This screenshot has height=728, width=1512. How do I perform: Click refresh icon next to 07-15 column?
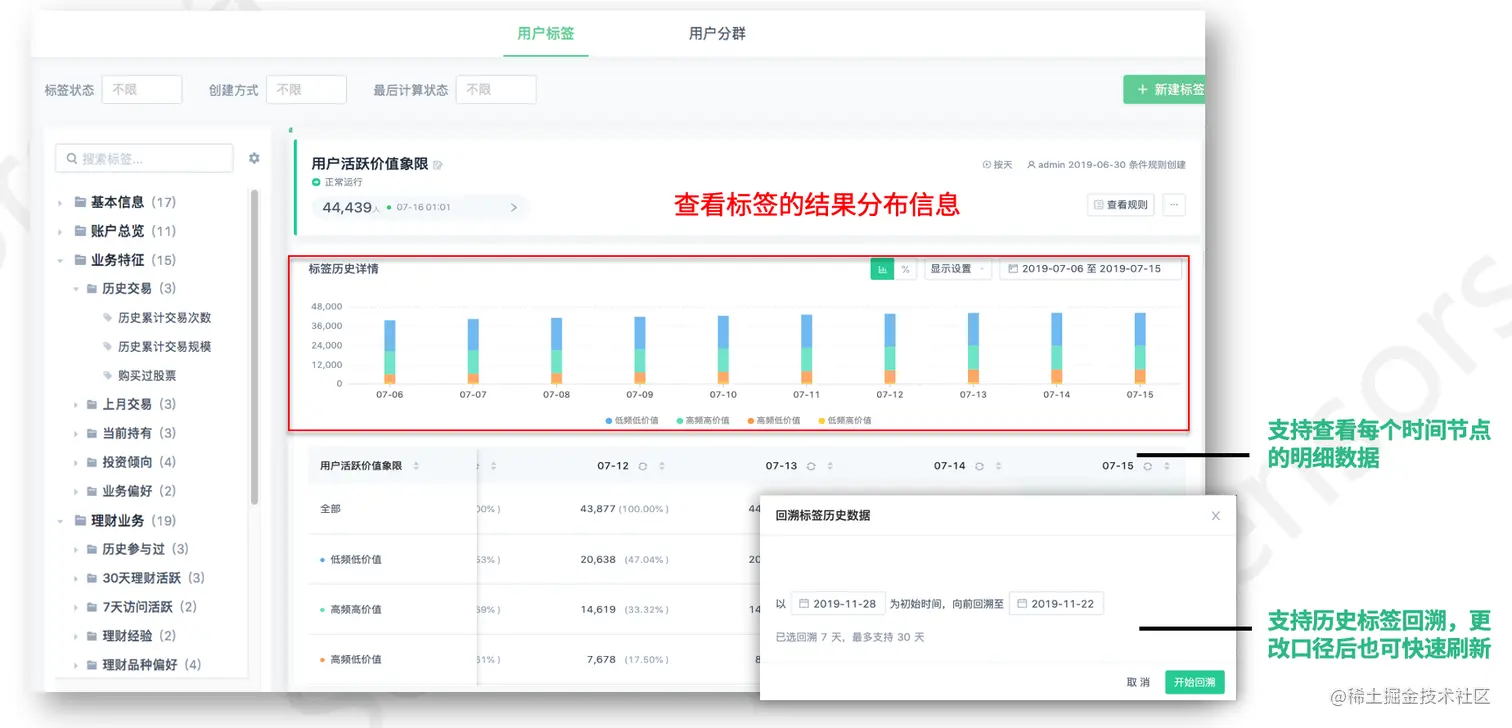click(x=1147, y=466)
